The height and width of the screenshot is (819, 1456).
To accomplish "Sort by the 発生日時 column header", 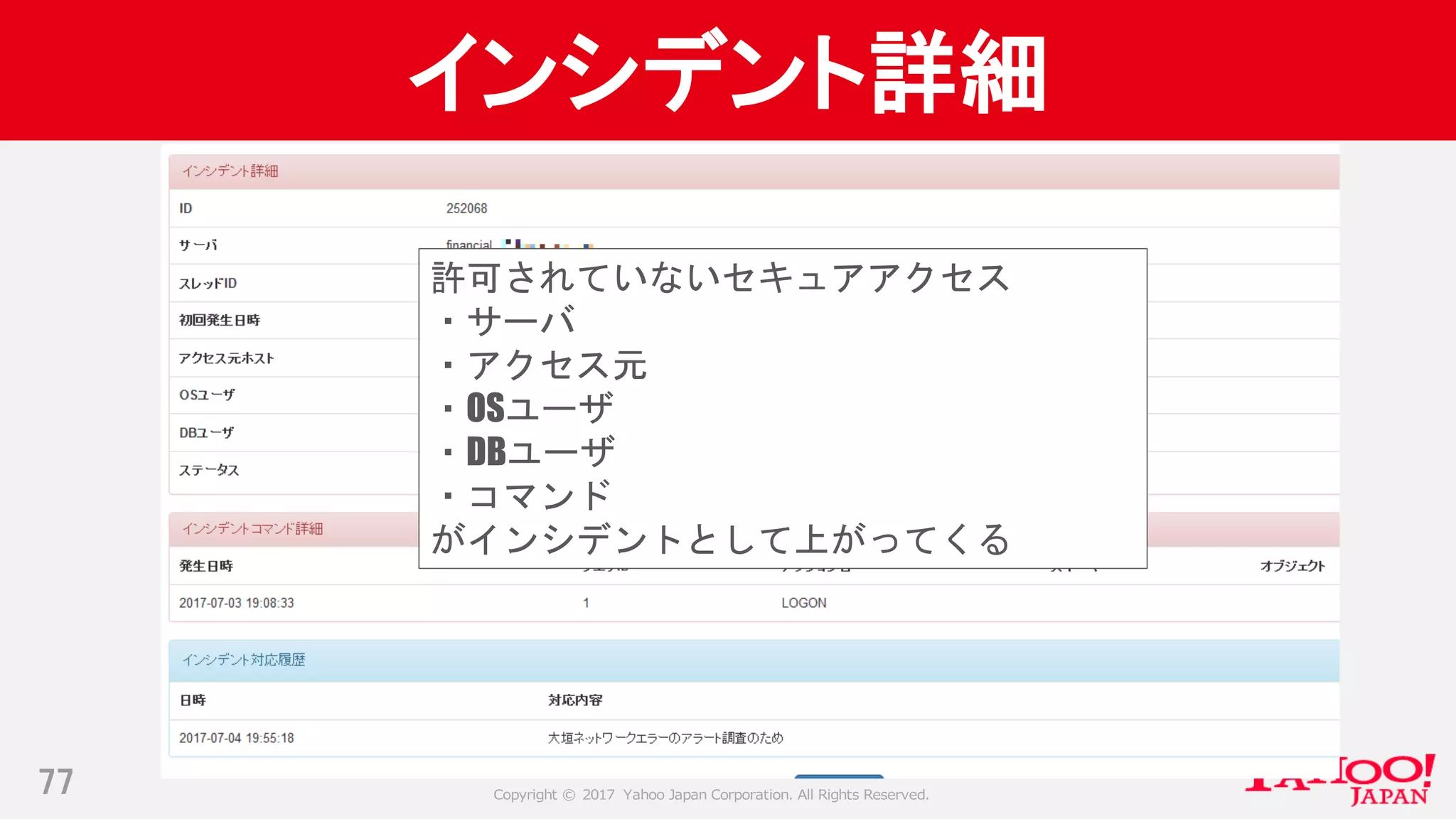I will pyautogui.click(x=206, y=566).
